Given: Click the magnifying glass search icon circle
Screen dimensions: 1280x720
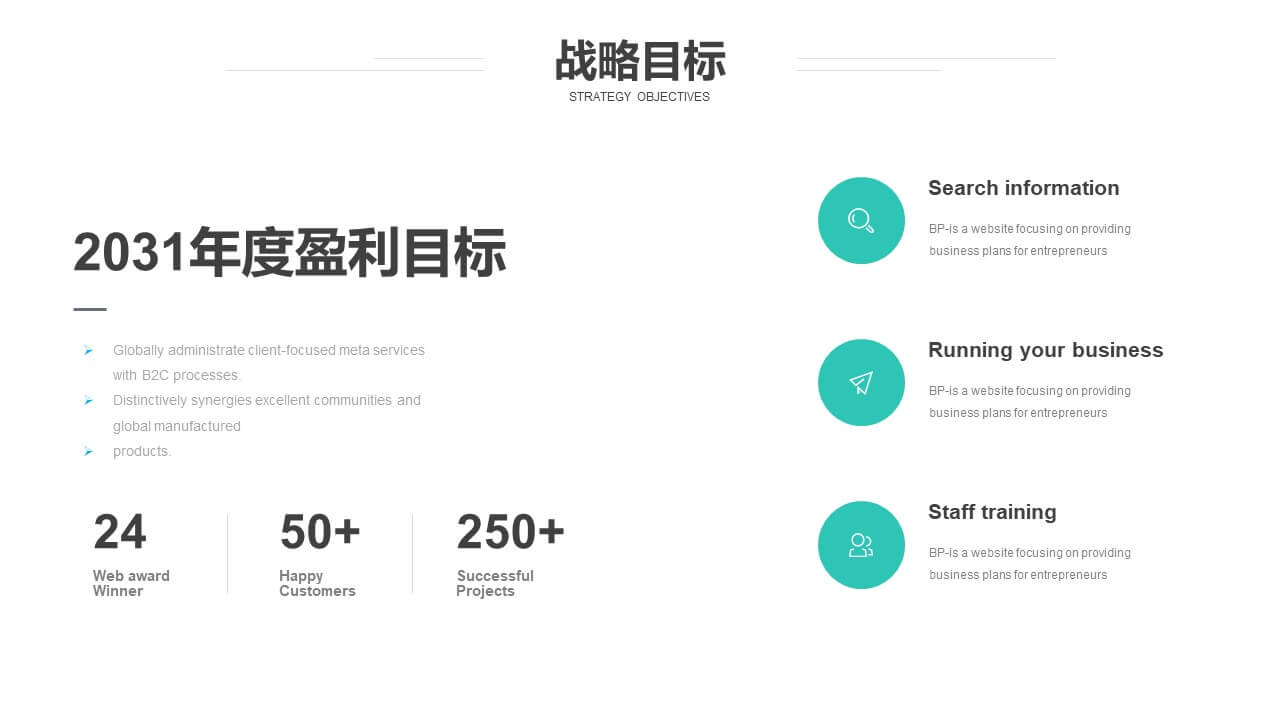Looking at the screenshot, I should coord(861,220).
